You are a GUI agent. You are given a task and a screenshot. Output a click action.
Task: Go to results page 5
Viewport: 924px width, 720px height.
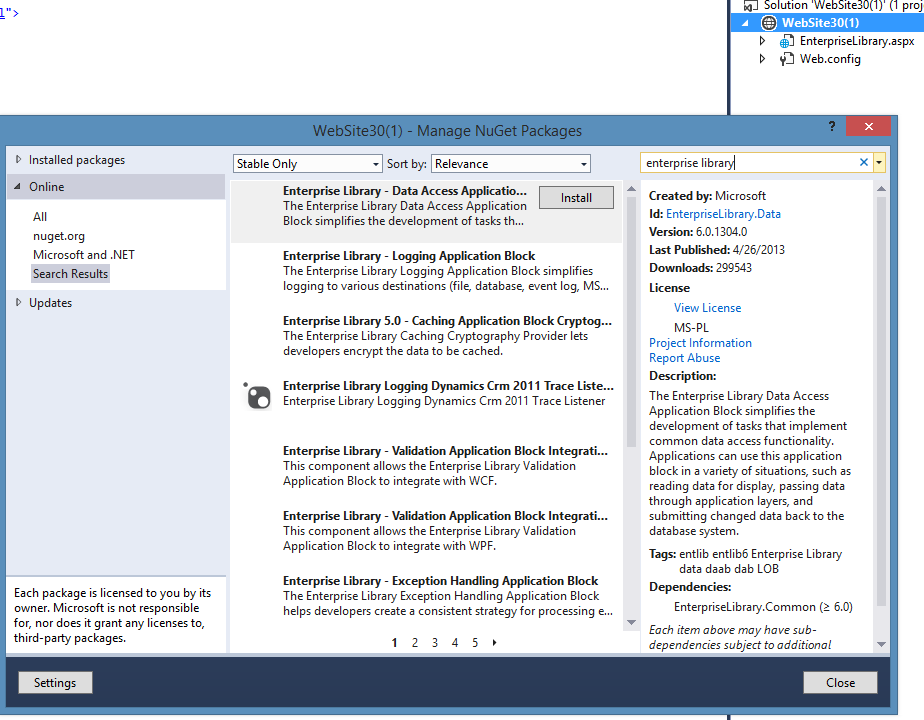[x=475, y=643]
